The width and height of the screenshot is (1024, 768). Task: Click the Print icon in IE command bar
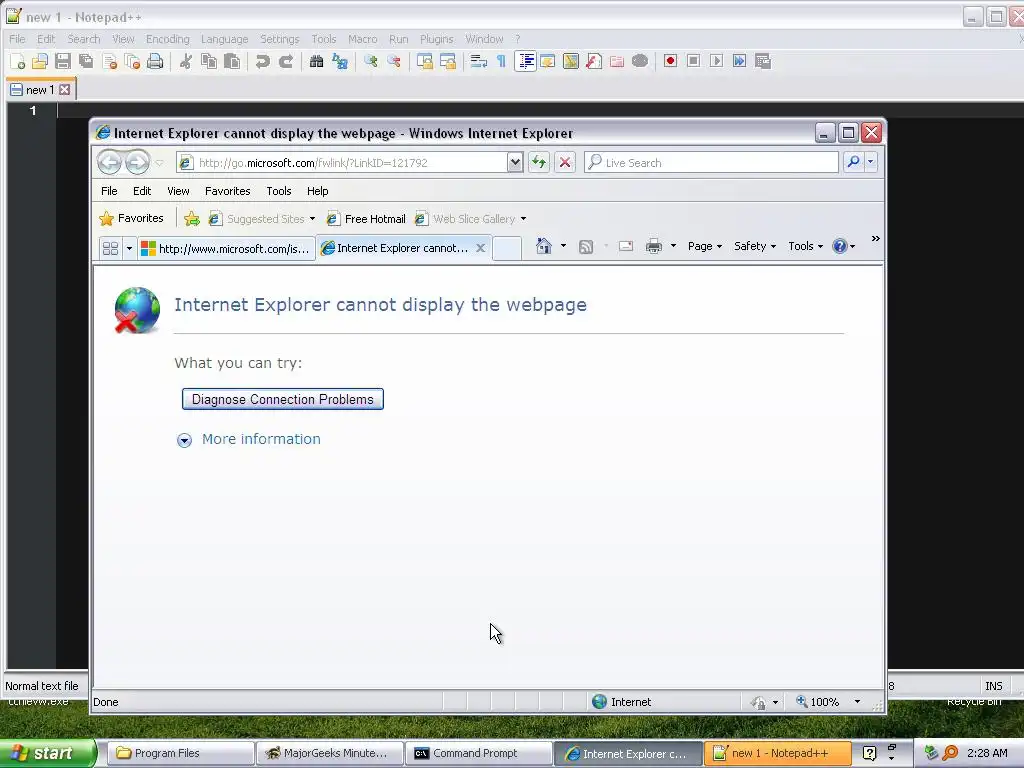654,246
